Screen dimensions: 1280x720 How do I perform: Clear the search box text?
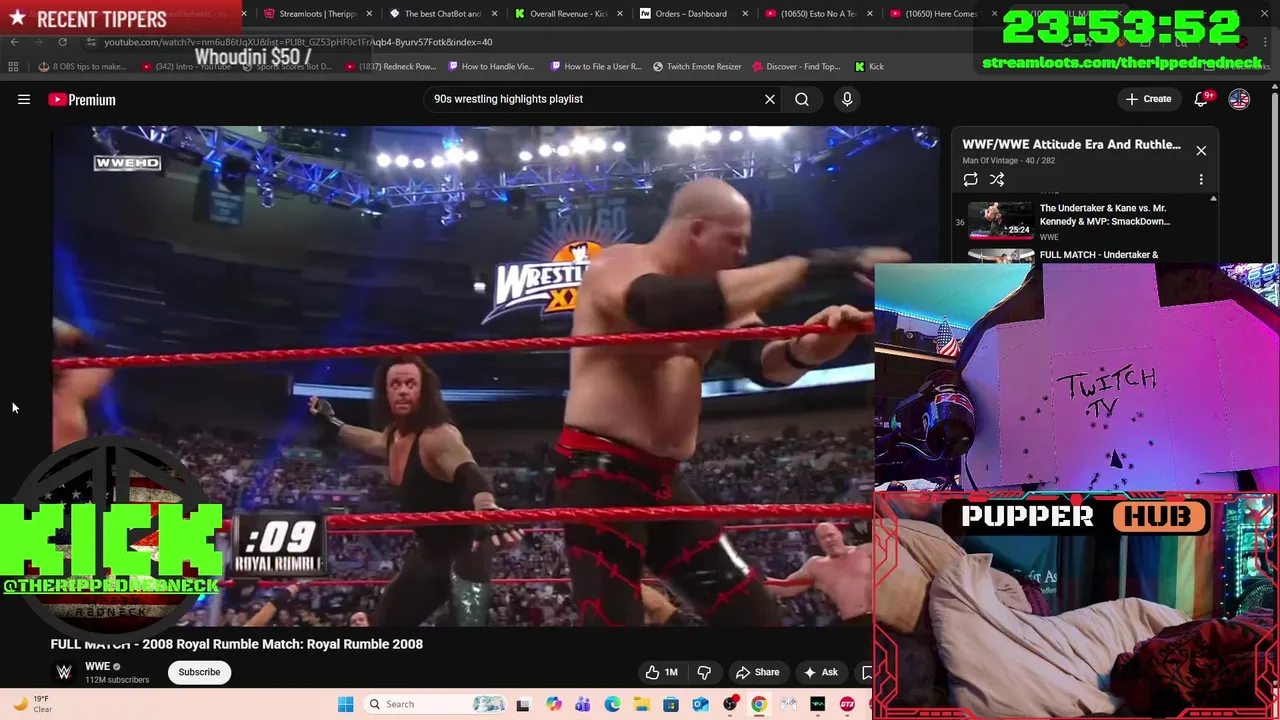tap(770, 99)
